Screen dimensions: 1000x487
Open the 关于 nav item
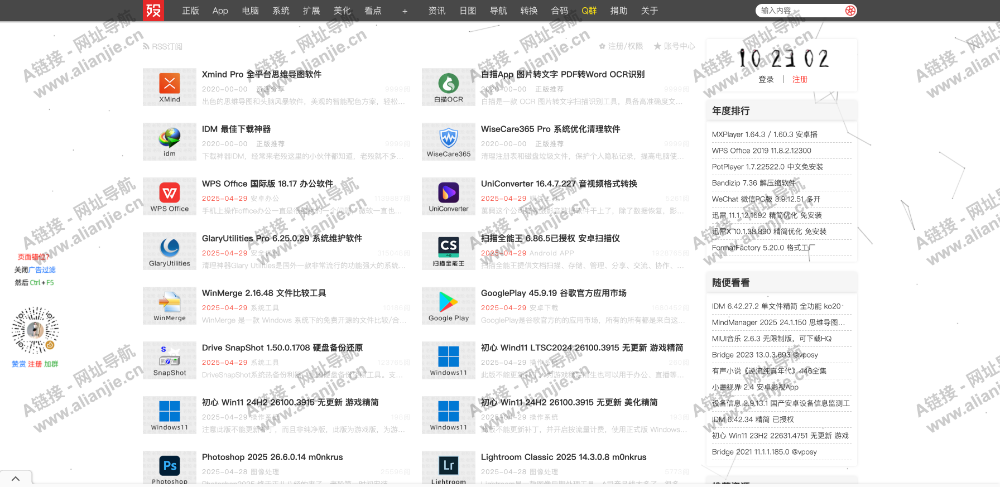pos(649,11)
